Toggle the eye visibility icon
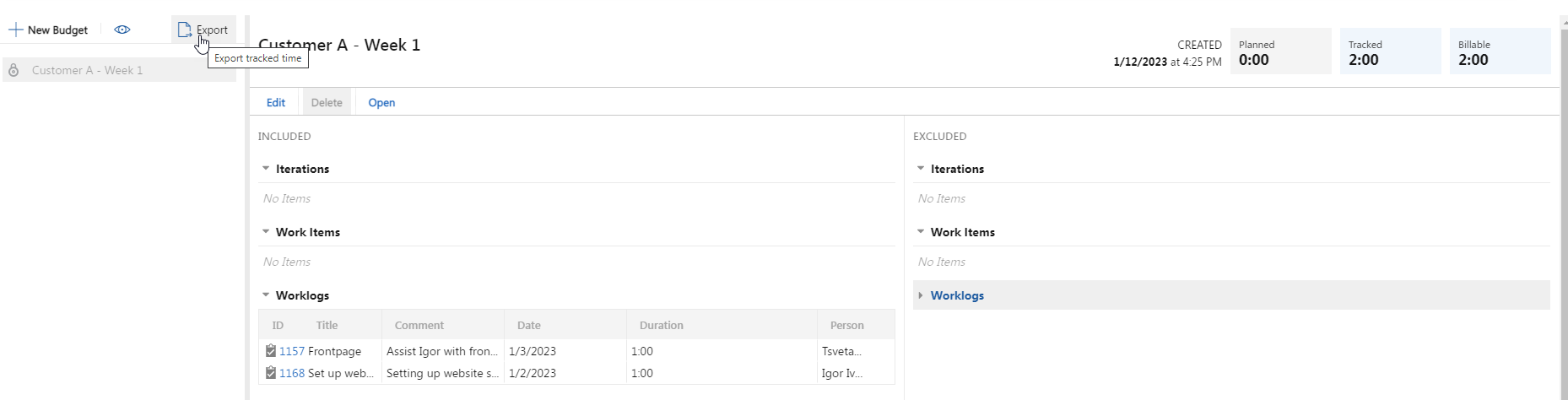This screenshot has width=1568, height=400. tap(122, 30)
